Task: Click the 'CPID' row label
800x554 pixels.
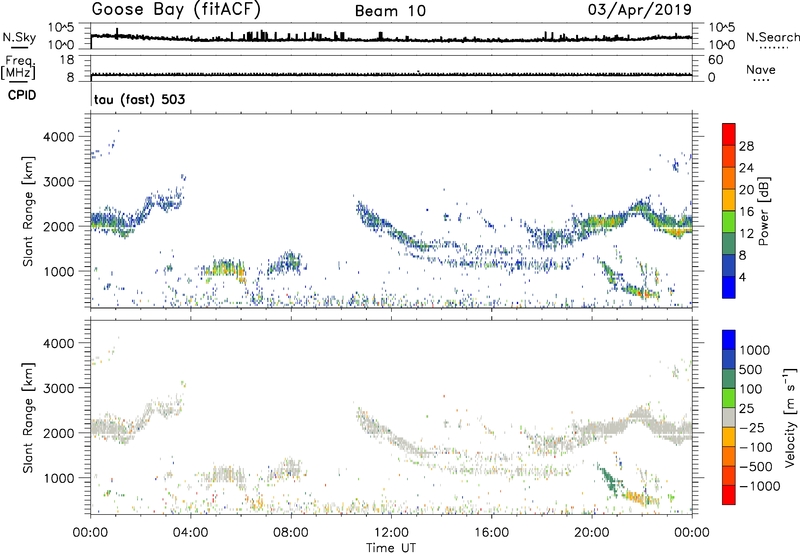Action: 22,95
